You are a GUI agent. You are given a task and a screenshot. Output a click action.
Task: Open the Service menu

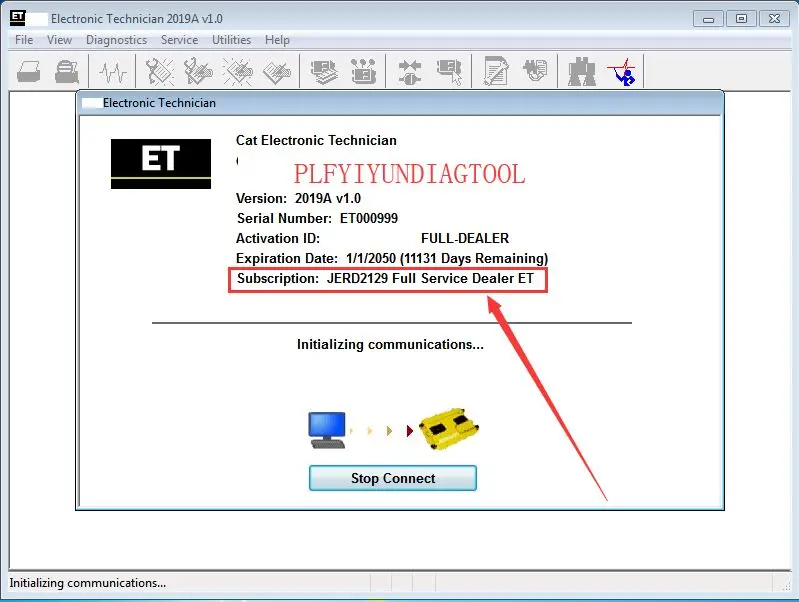tap(179, 40)
